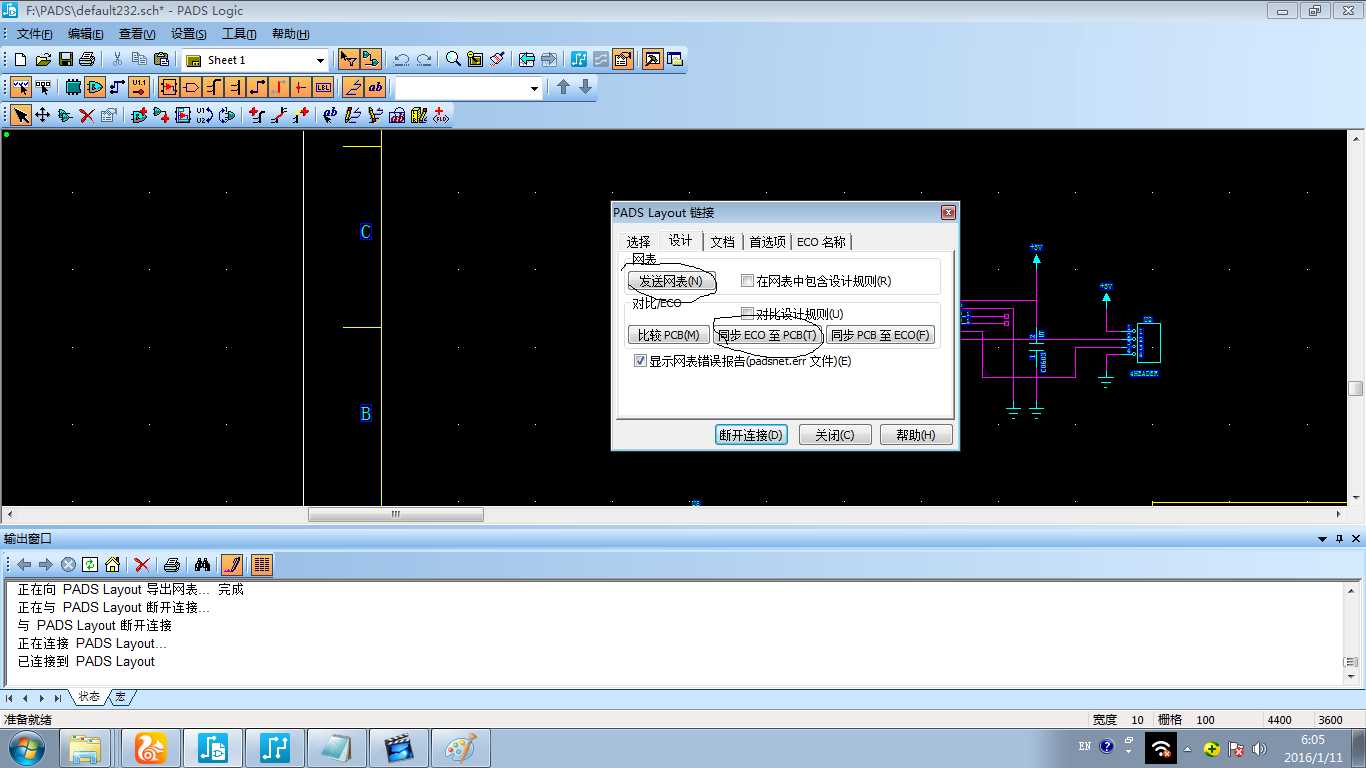Click the Undo arrow icon
This screenshot has width=1366, height=768.
pyautogui.click(x=401, y=60)
